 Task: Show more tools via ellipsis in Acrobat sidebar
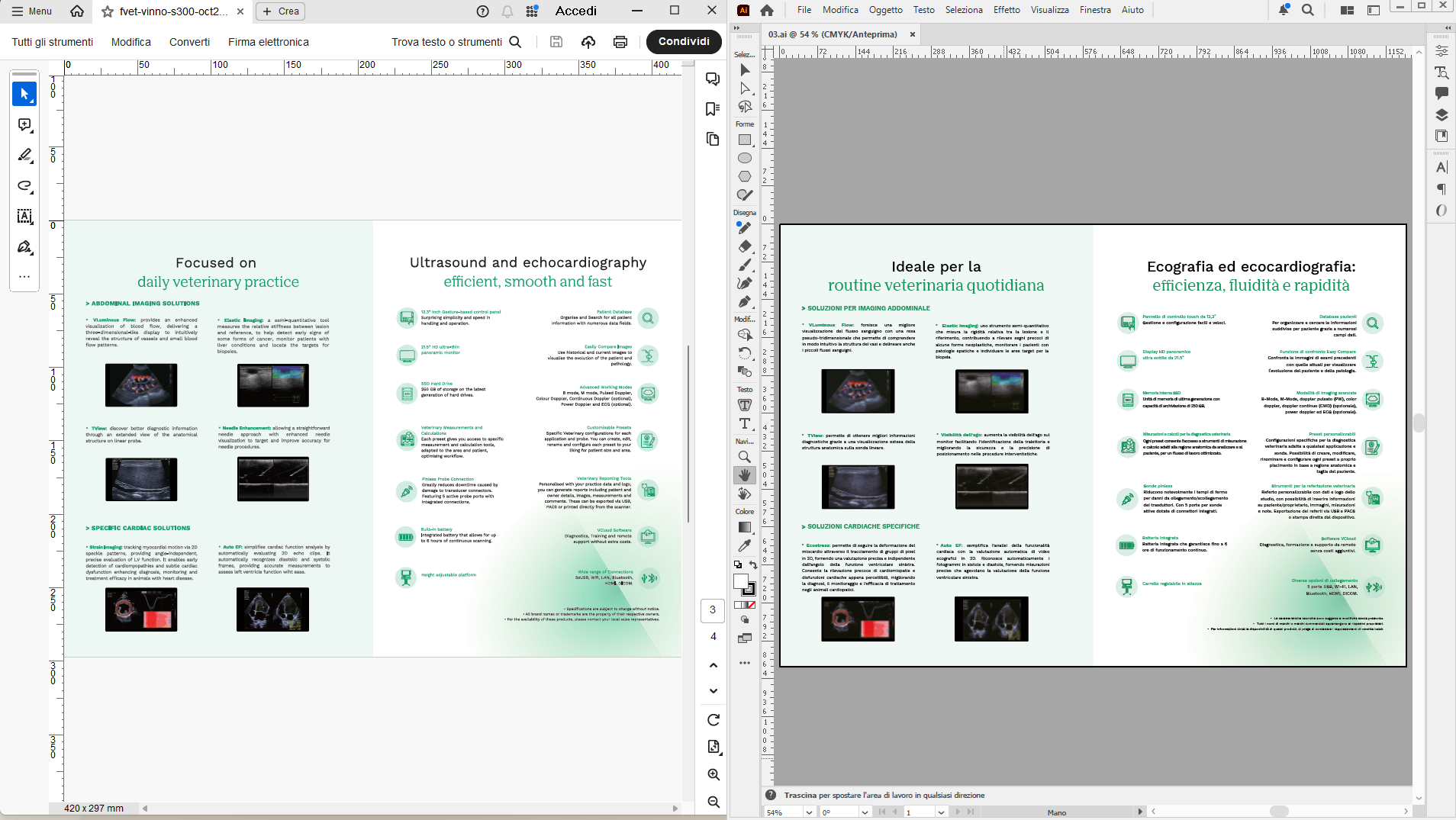pos(24,277)
